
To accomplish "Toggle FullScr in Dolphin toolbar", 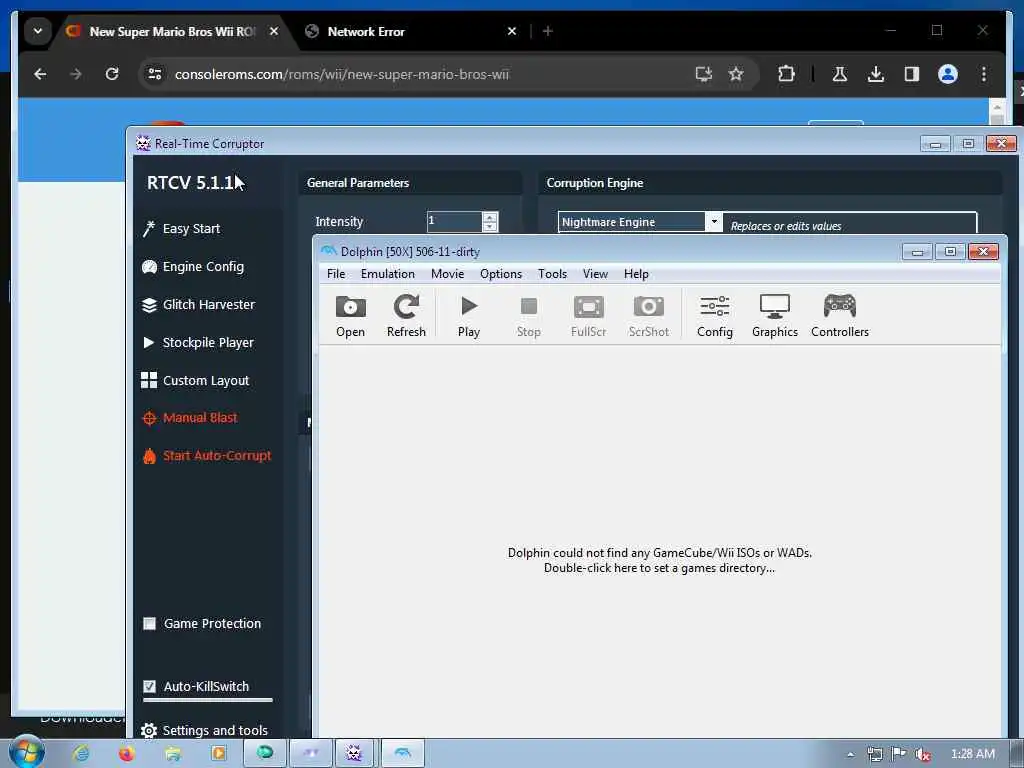I will [588, 316].
